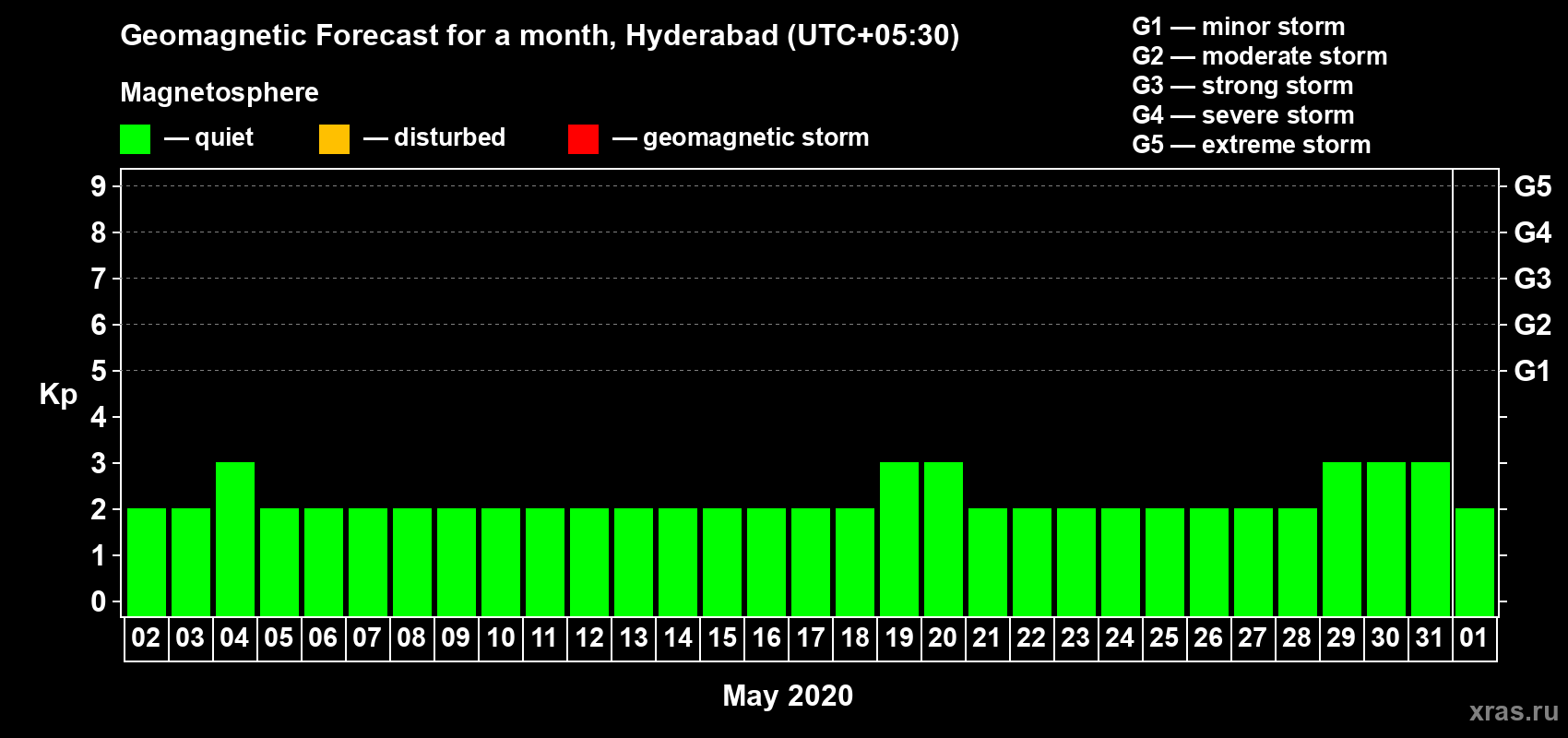This screenshot has width=1568, height=738.
Task: Click date label 13 on the axis
Action: (x=634, y=637)
